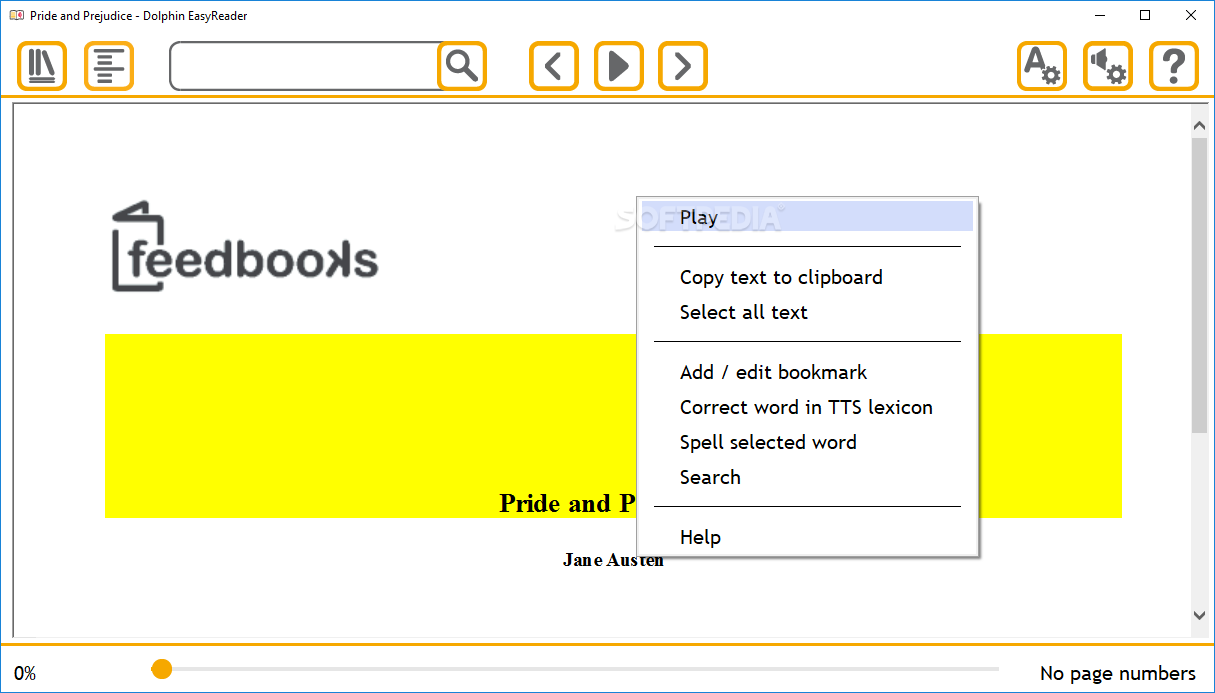Go to next section arrow
The image size is (1215, 693).
pos(683,67)
